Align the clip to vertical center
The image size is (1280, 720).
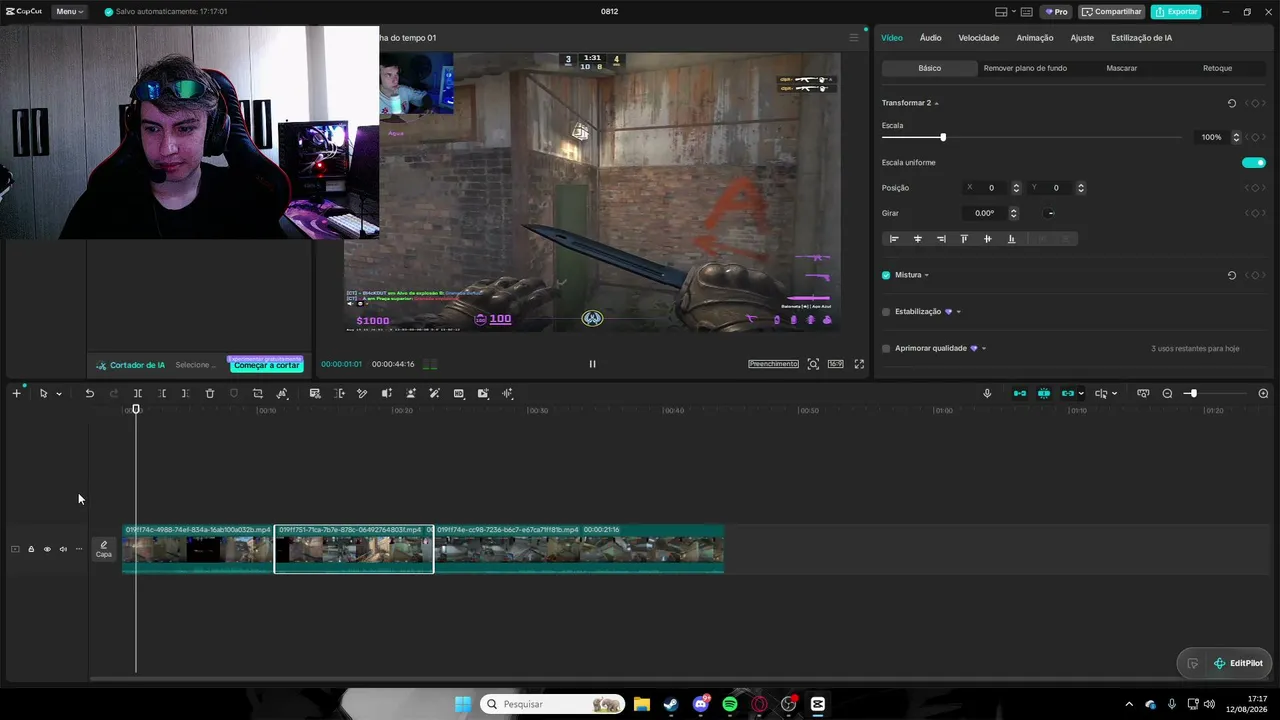coord(988,239)
